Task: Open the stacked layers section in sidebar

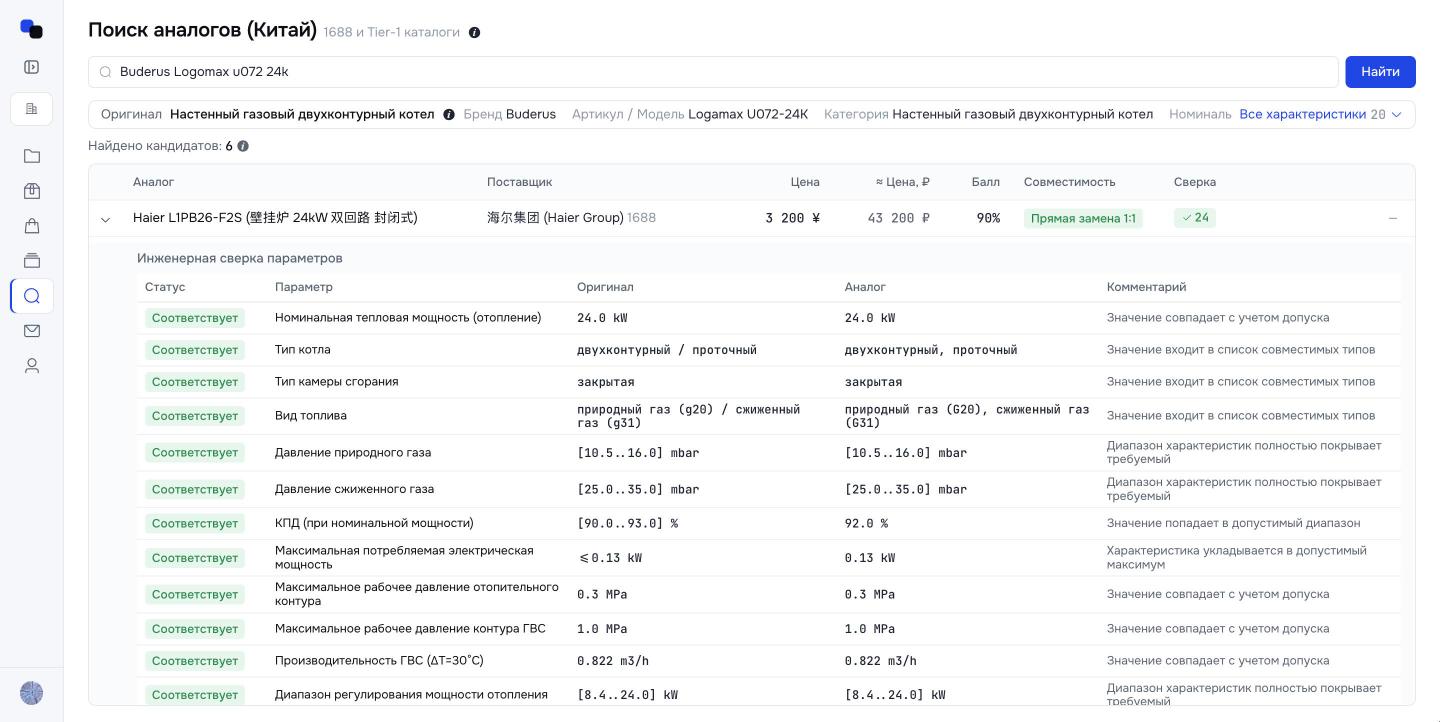Action: (31, 261)
